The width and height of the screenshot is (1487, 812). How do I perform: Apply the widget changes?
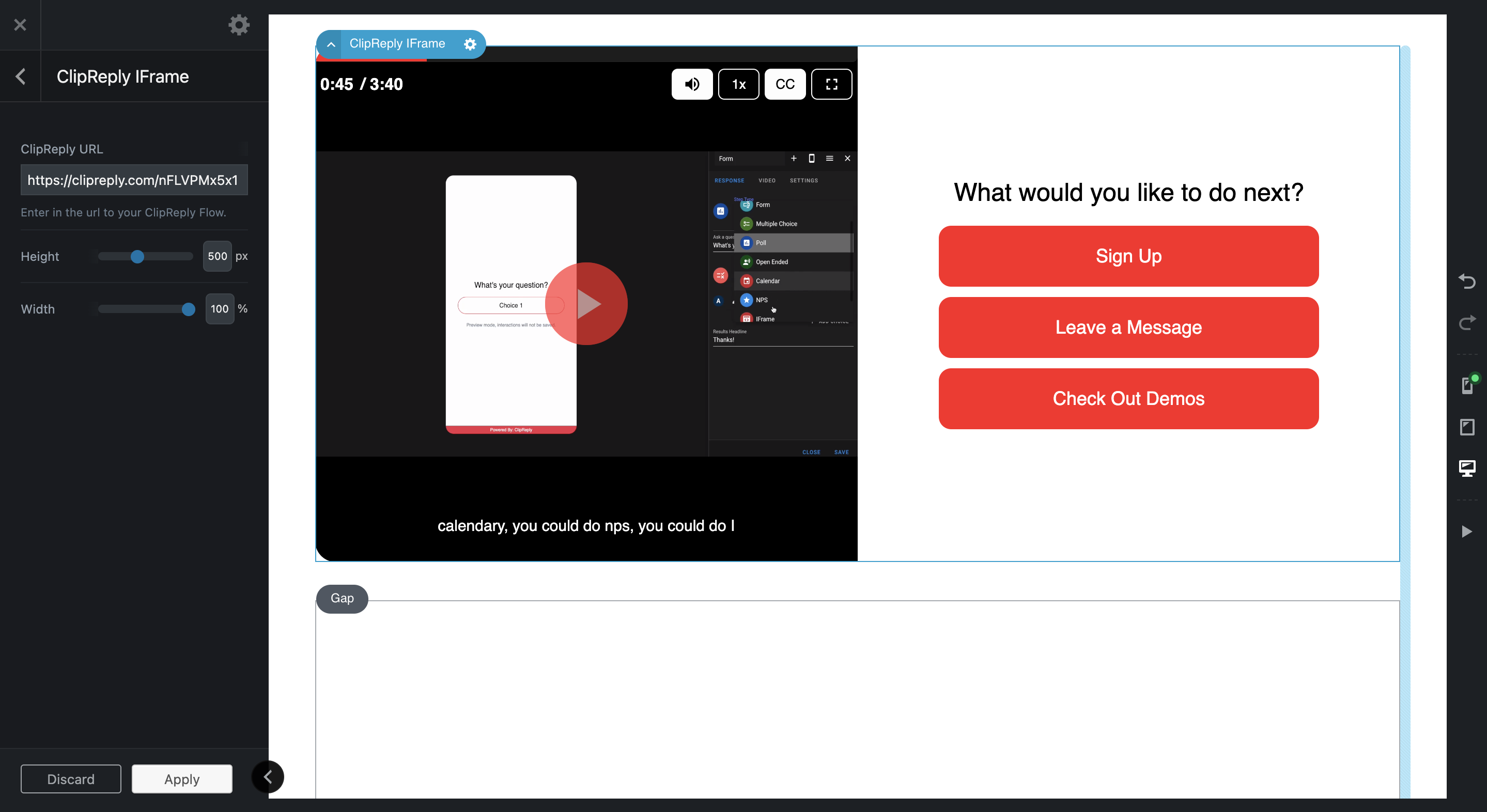coord(182,778)
